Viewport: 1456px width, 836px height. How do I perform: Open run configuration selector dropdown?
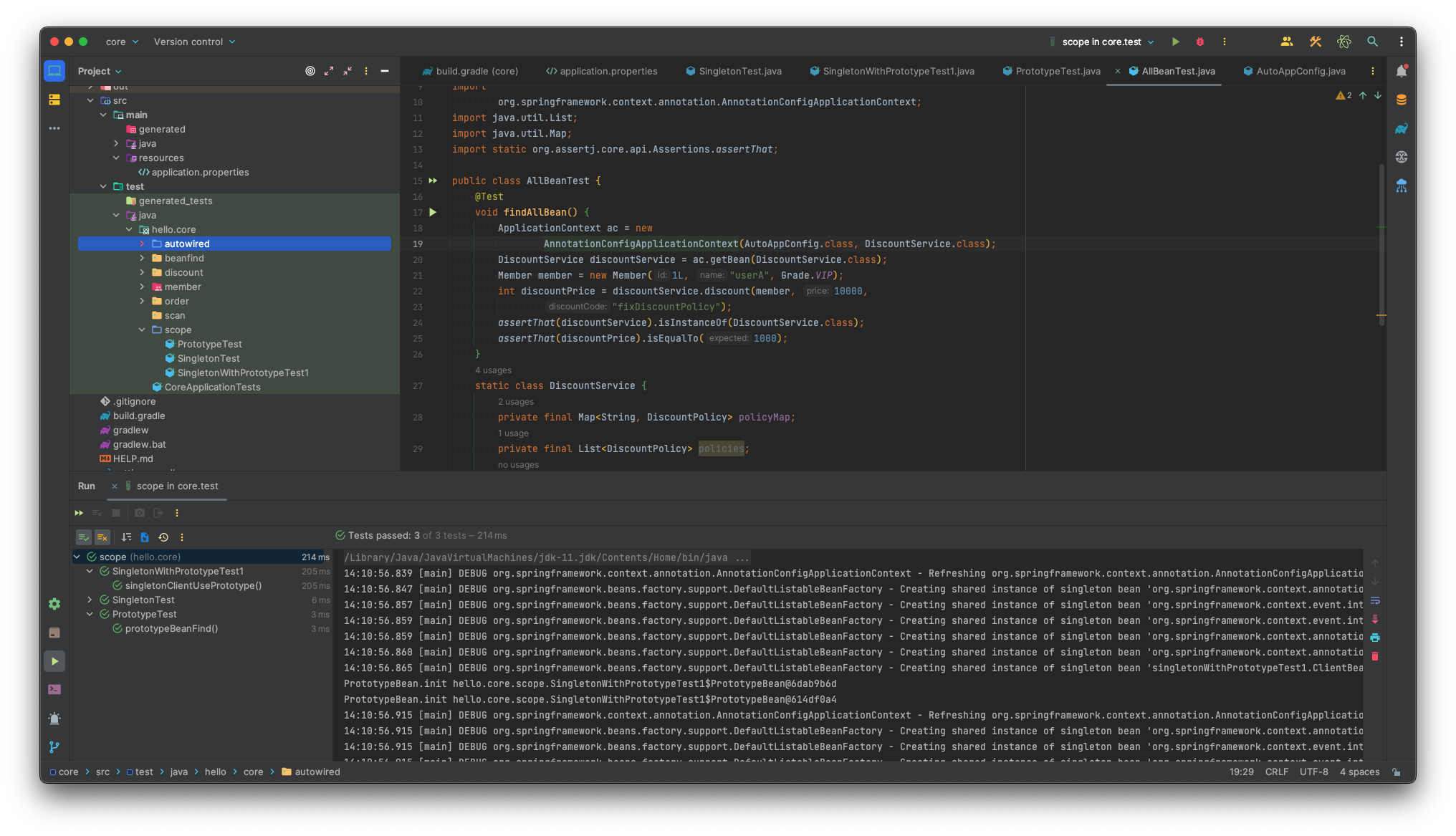[x=1102, y=42]
